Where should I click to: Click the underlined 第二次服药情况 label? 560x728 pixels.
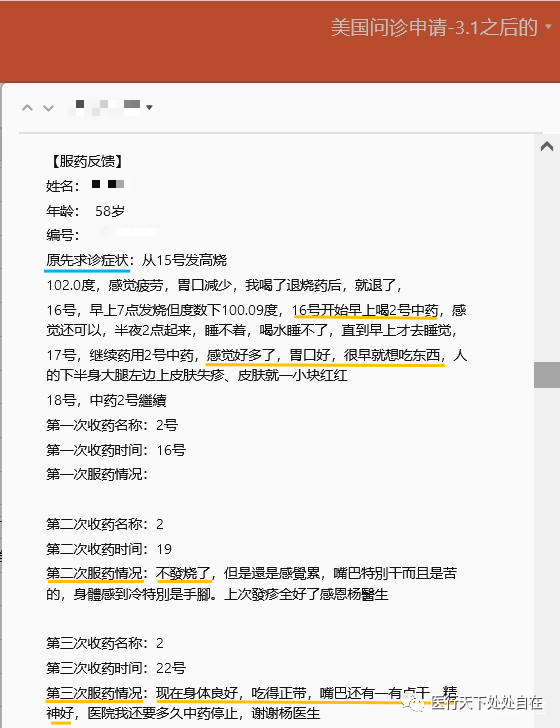click(94, 573)
